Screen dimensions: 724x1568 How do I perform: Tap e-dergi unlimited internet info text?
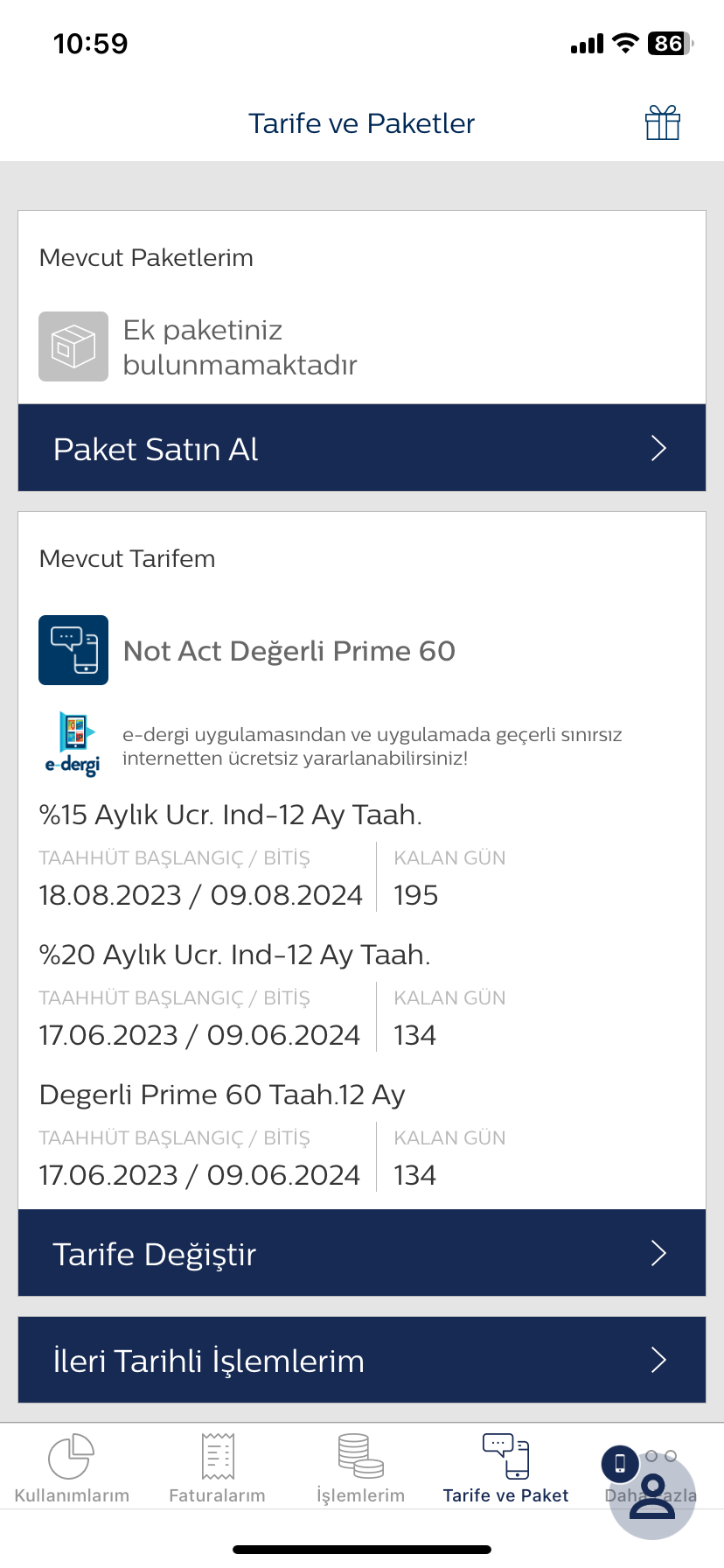(x=372, y=746)
